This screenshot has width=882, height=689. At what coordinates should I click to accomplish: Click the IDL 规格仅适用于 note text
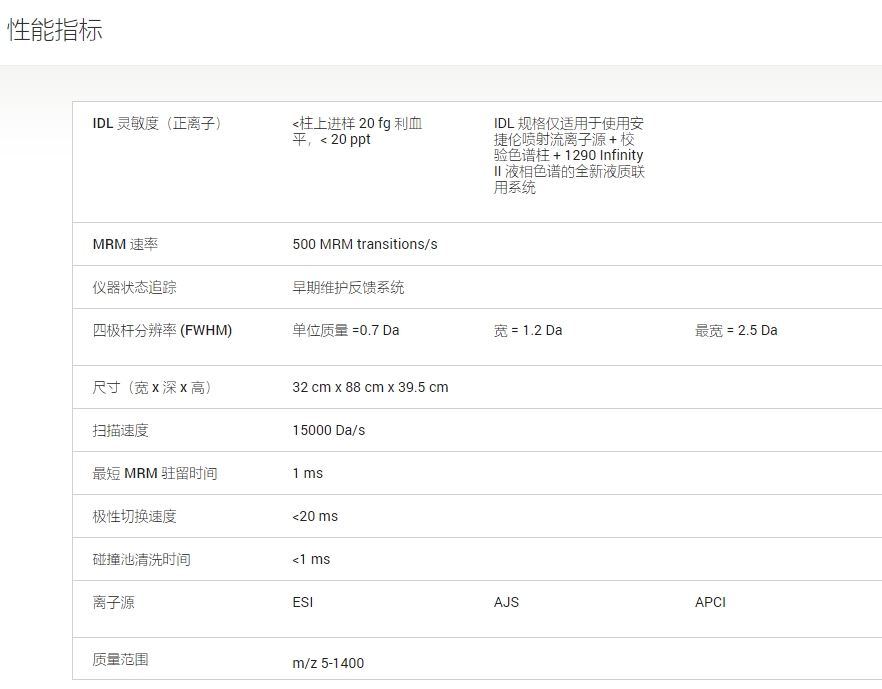569,155
